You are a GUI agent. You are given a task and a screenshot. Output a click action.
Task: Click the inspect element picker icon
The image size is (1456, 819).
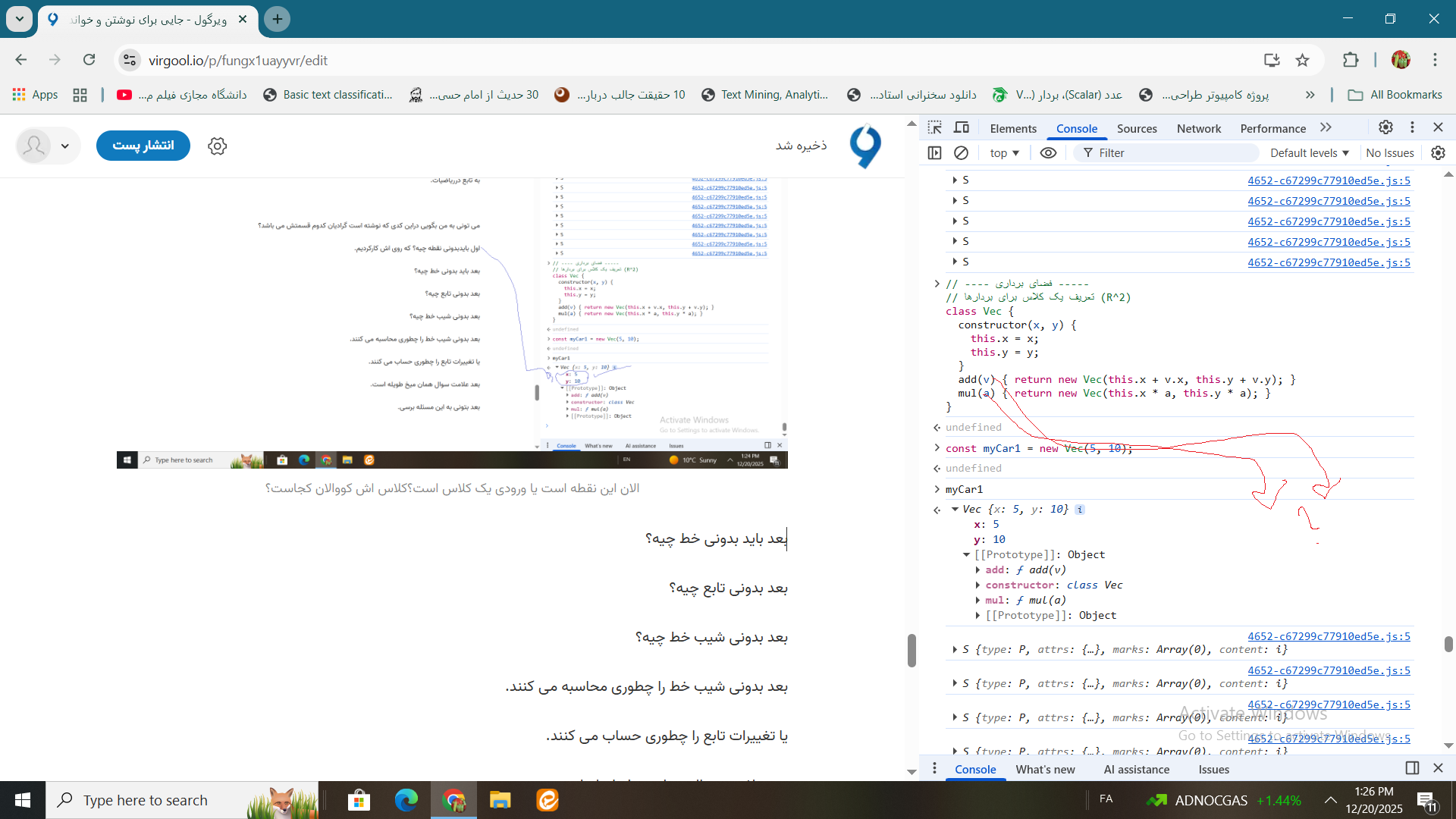coord(935,127)
